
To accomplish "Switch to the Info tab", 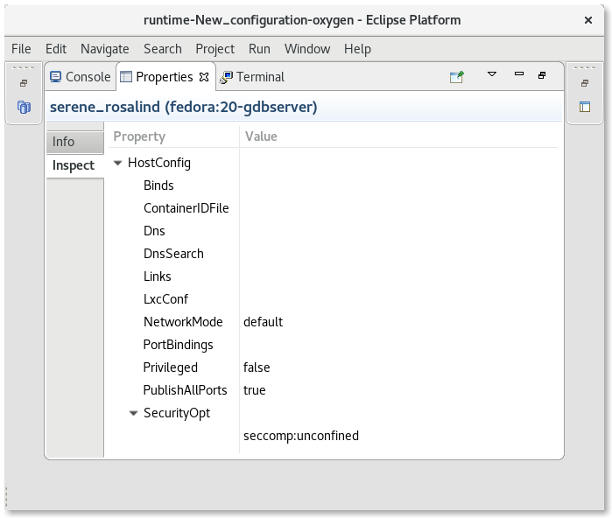I will (x=64, y=142).
